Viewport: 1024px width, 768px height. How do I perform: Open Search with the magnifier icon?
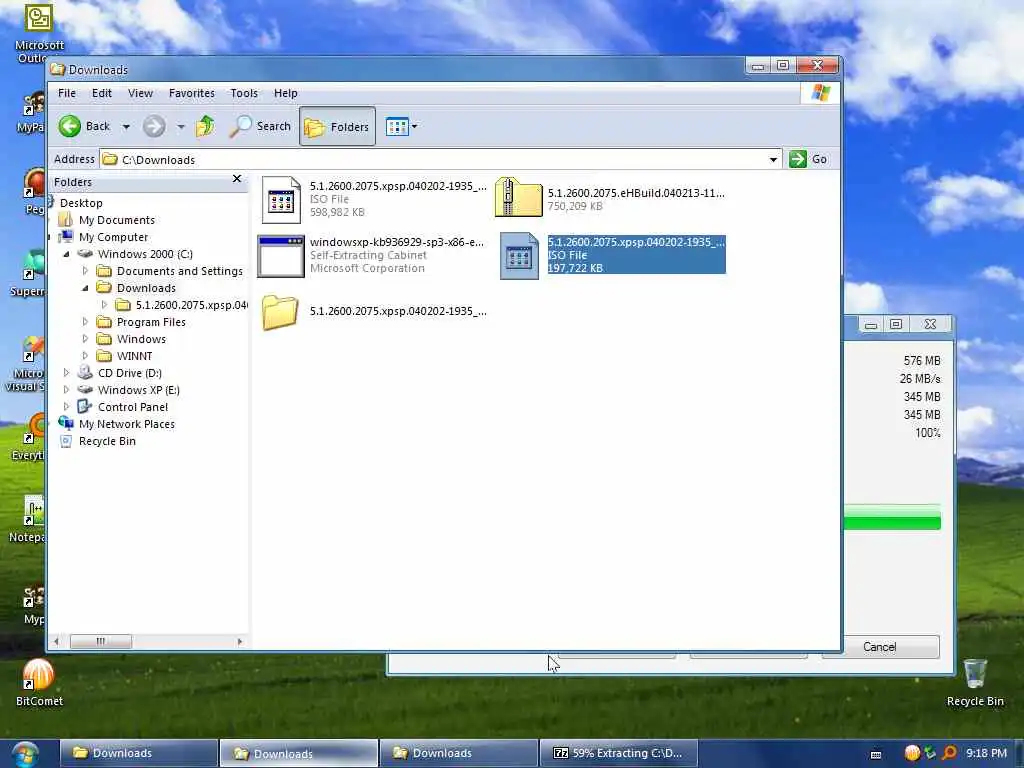[x=259, y=126]
